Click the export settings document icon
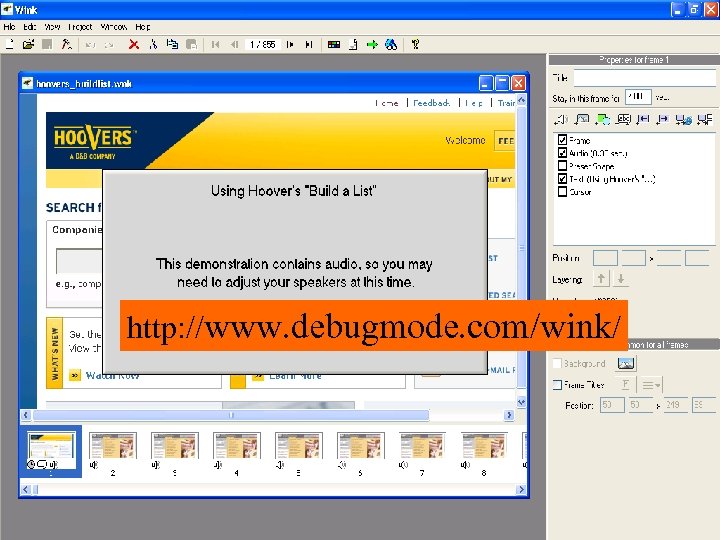Image resolution: width=720 pixels, height=540 pixels. (353, 44)
